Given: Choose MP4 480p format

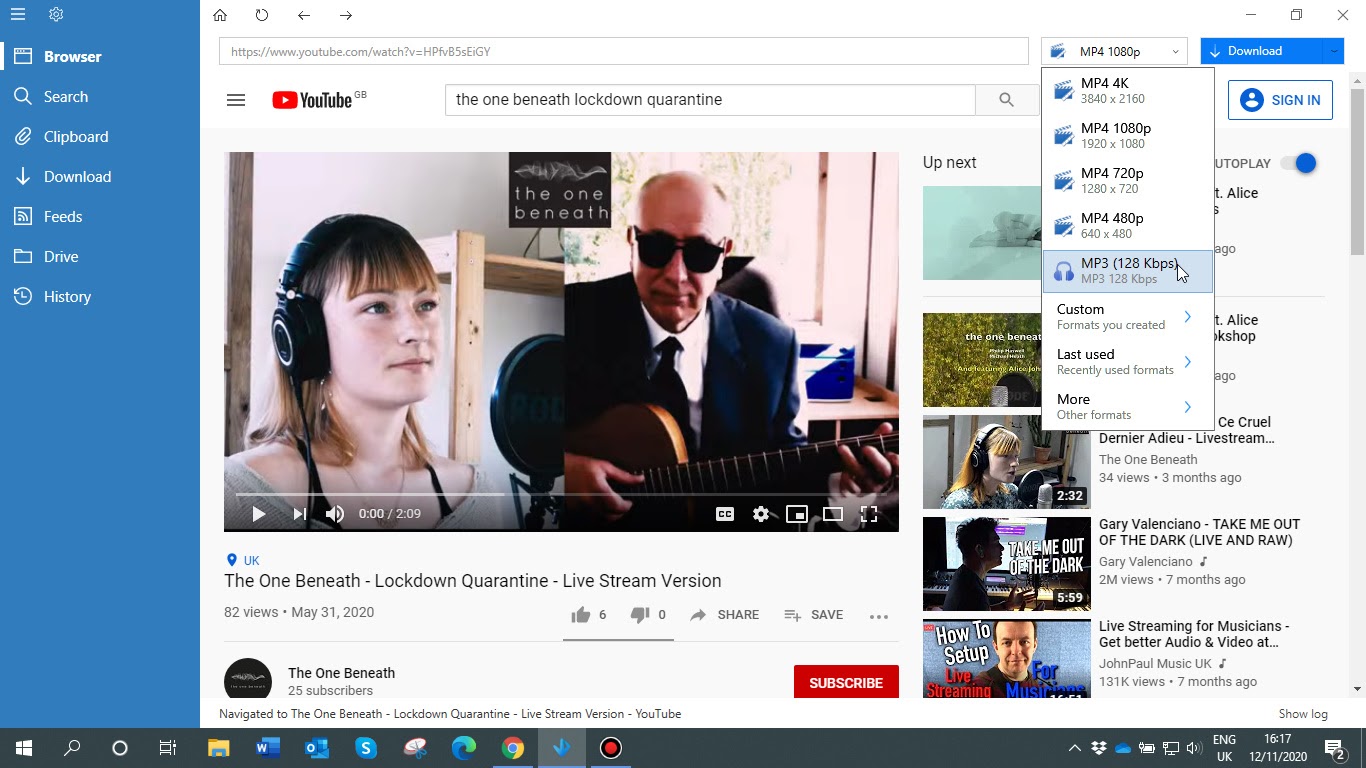Looking at the screenshot, I should (x=1128, y=226).
